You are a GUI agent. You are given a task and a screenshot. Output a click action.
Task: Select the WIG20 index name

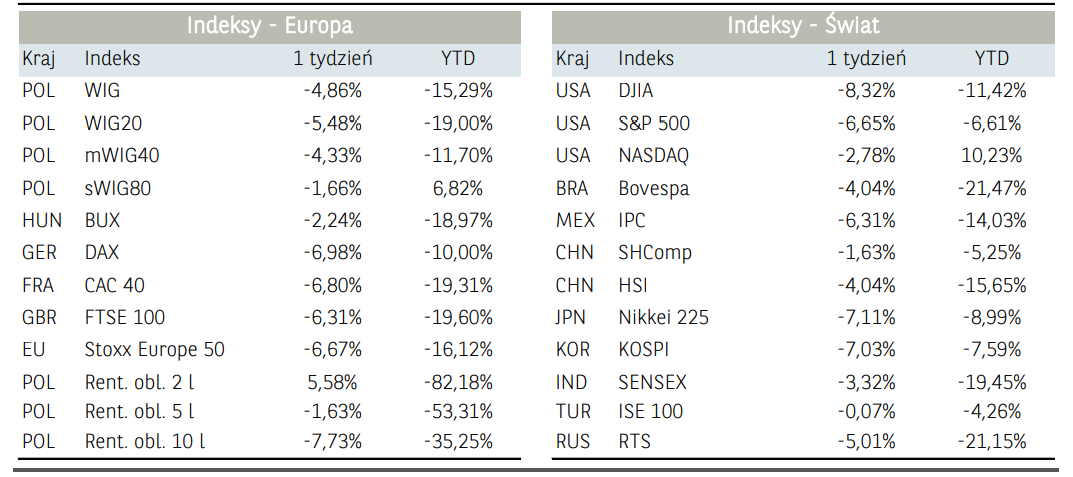pyautogui.click(x=111, y=124)
